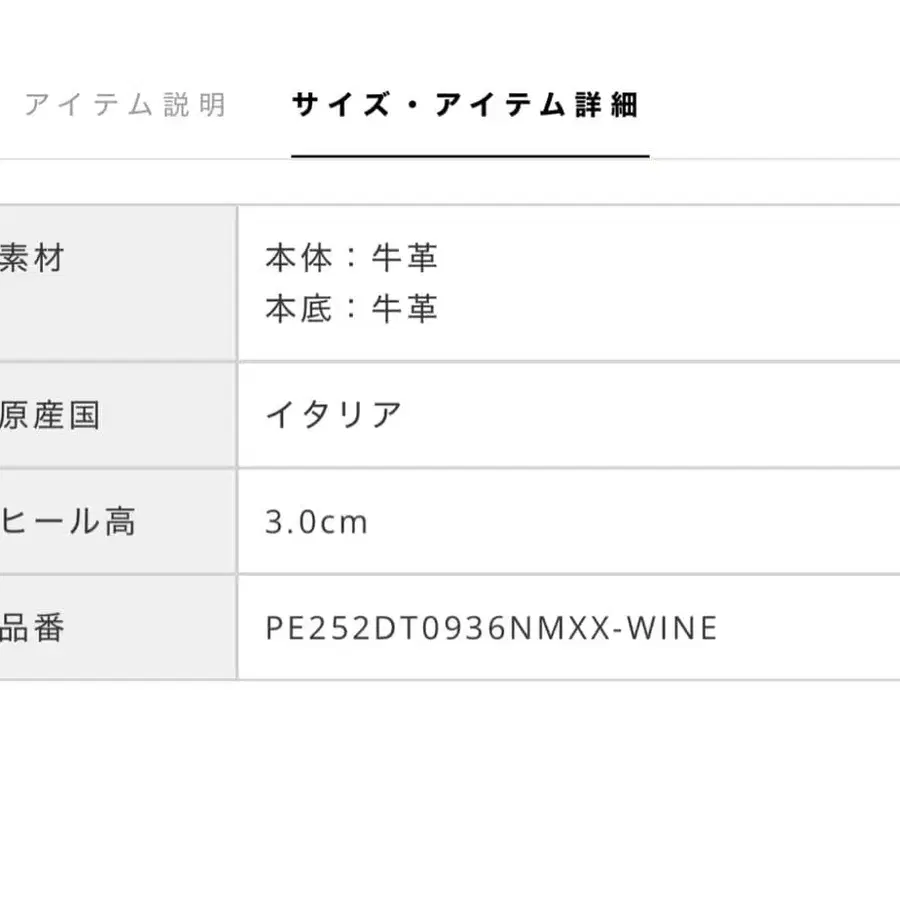Click empty space right of イタリア
Viewport: 900px width, 900px height.
click(650, 415)
